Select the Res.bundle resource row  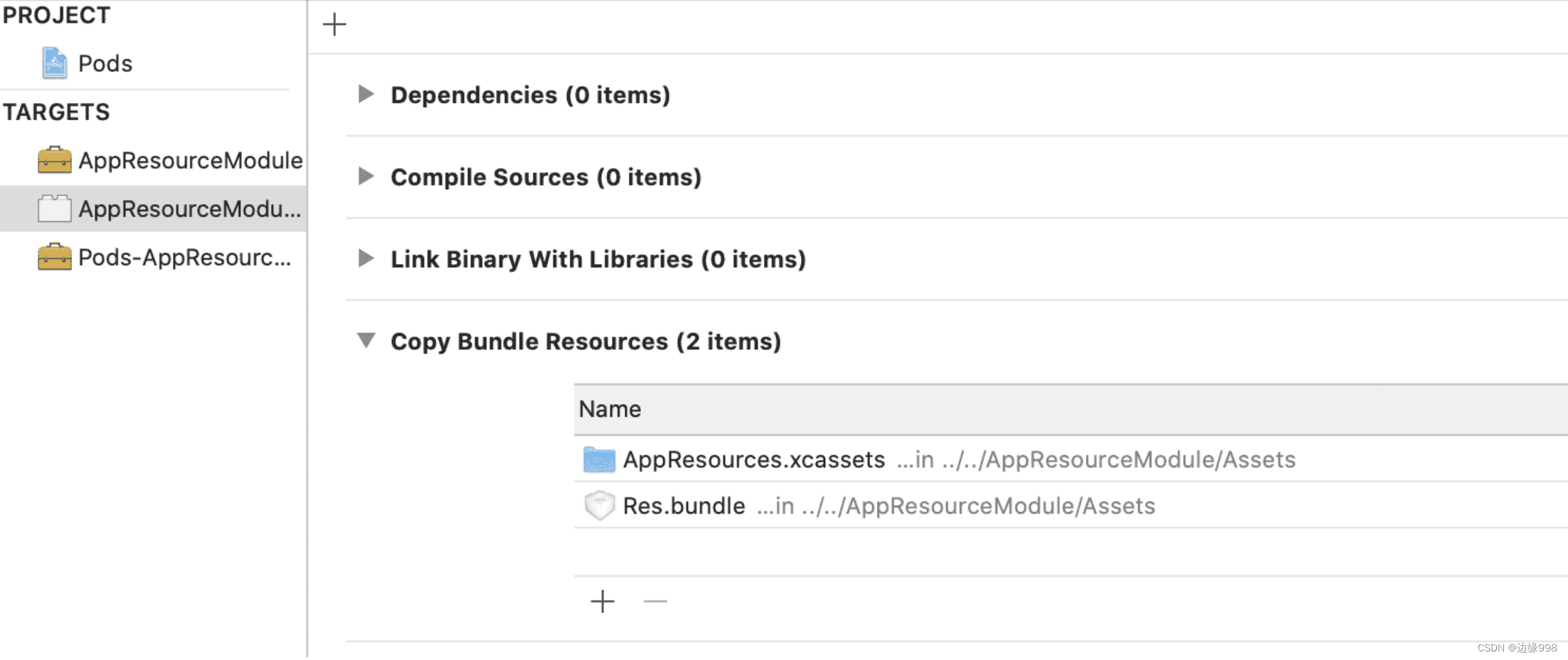684,506
